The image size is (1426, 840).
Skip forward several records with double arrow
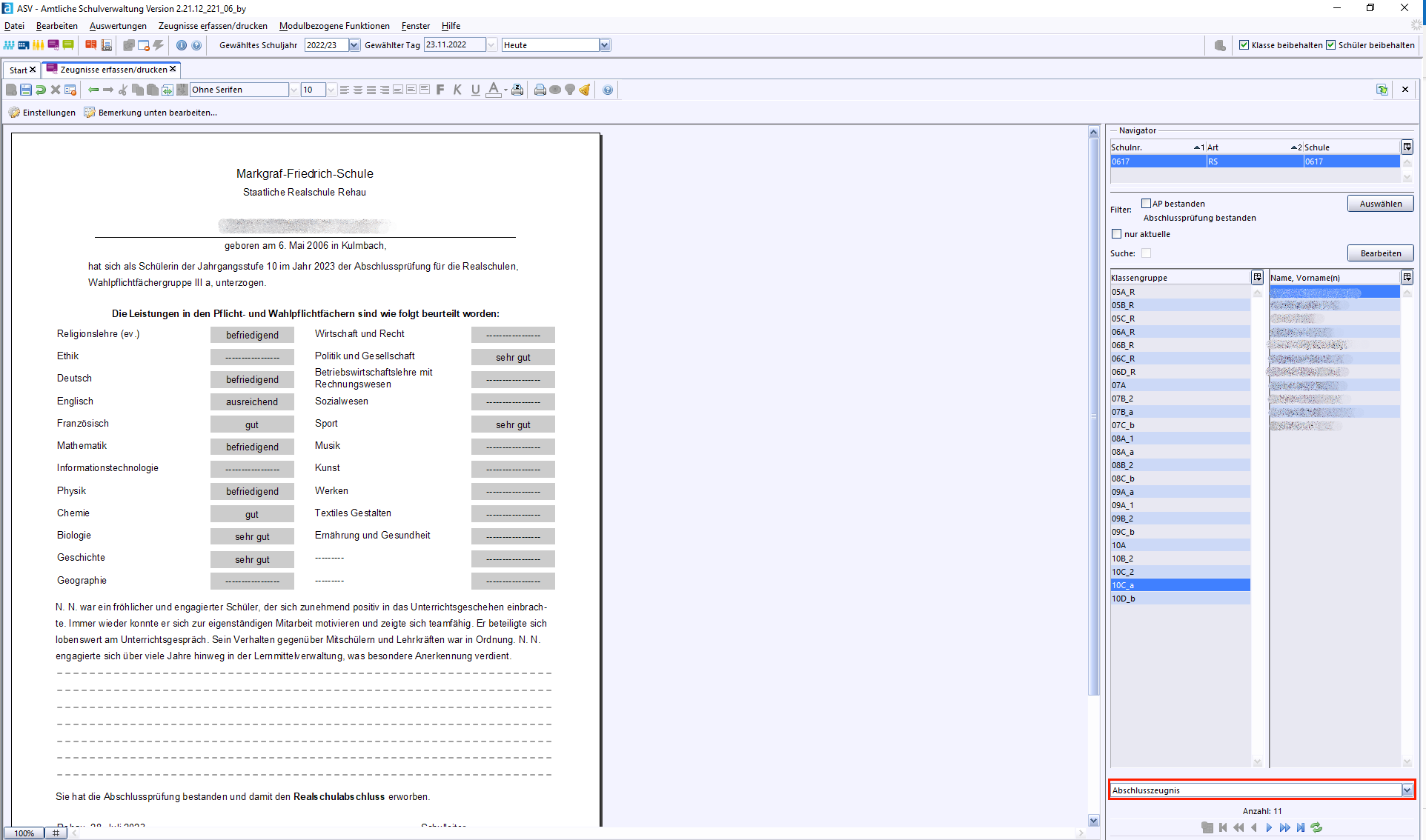coord(1284,827)
